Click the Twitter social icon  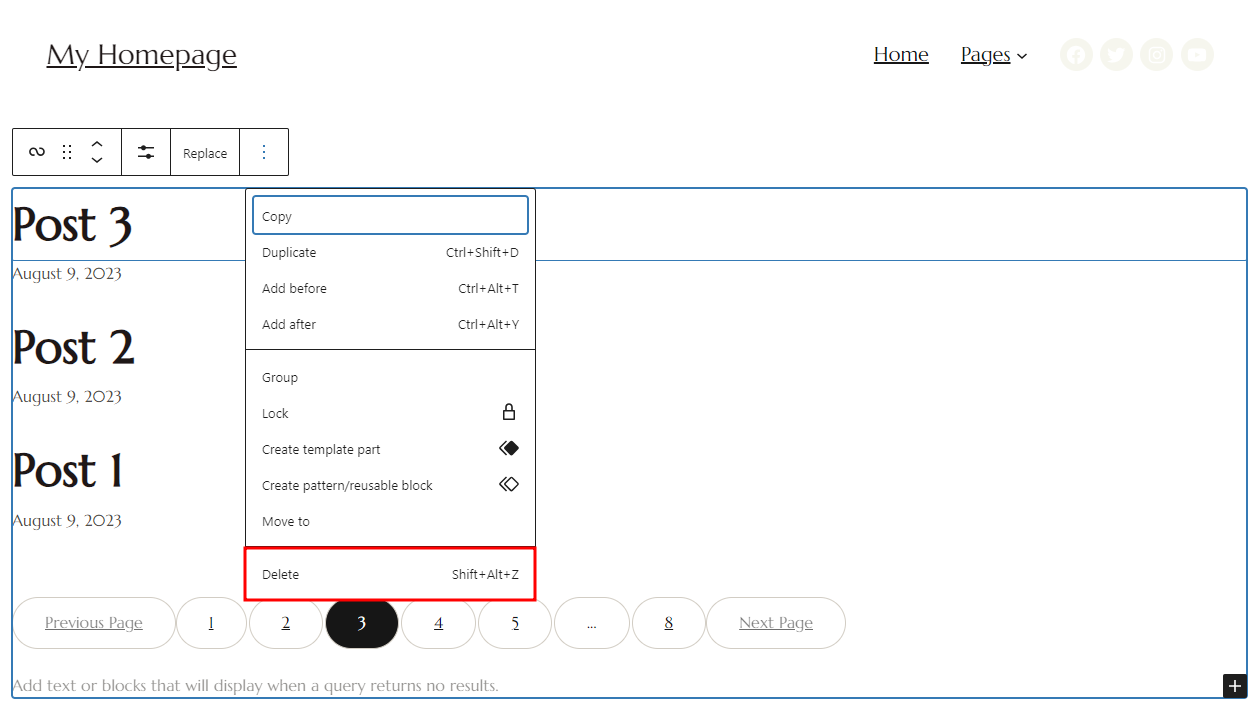point(1116,54)
